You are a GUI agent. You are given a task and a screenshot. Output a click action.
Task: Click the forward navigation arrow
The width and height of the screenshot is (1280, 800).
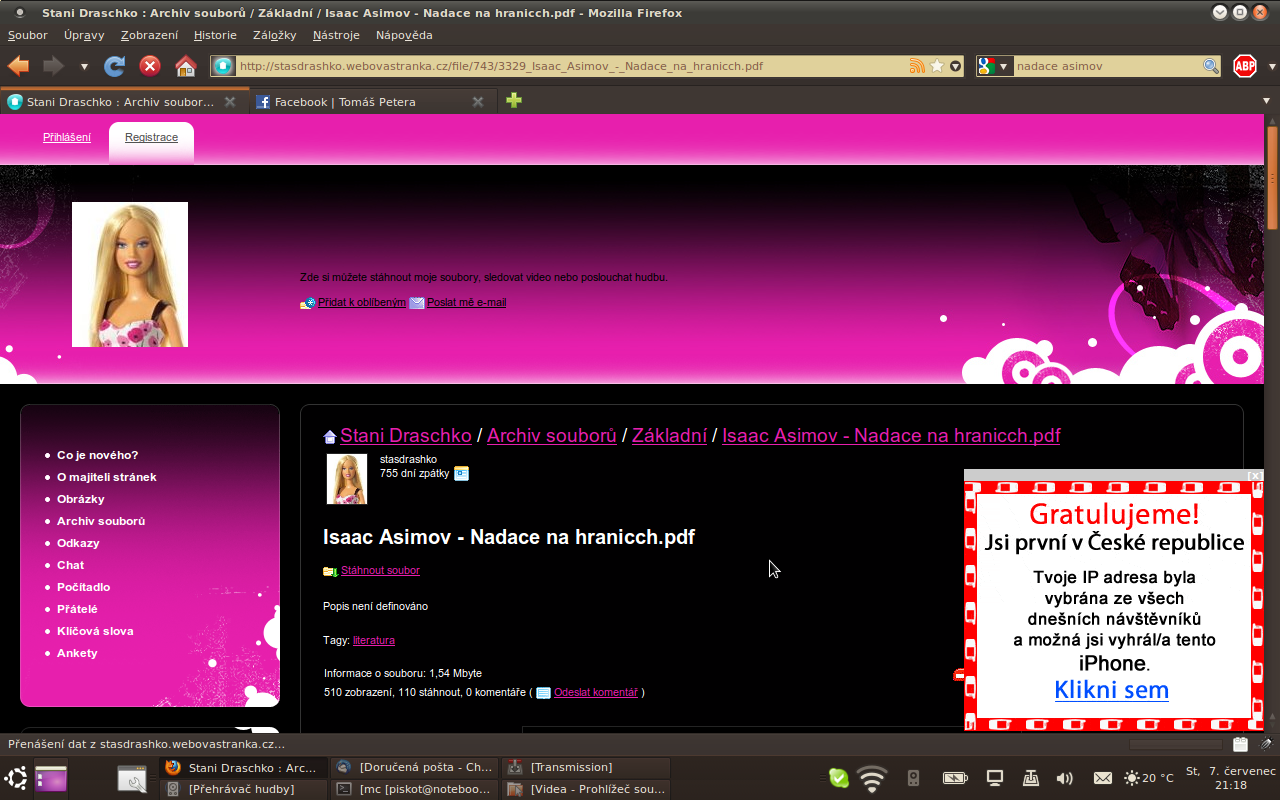[x=53, y=66]
